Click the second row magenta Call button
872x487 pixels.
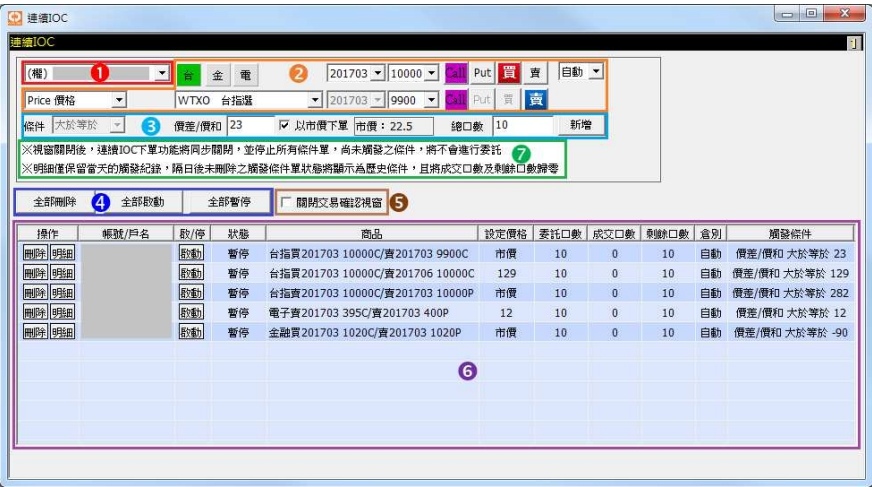click(x=455, y=100)
